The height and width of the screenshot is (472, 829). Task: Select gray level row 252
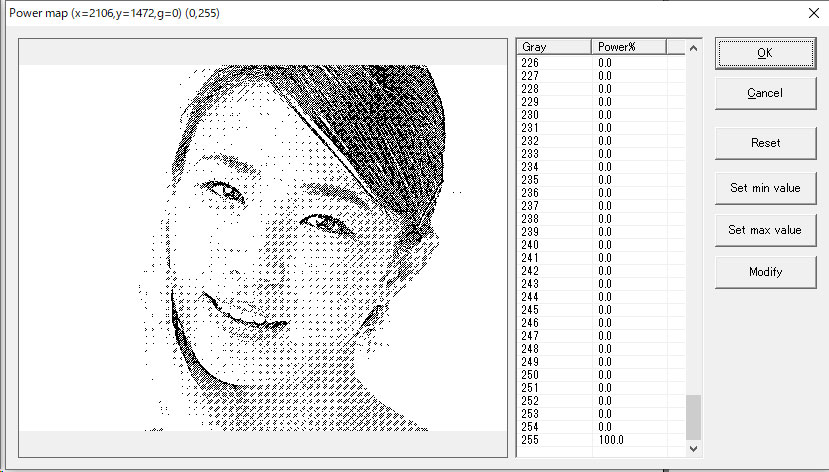(x=601, y=401)
